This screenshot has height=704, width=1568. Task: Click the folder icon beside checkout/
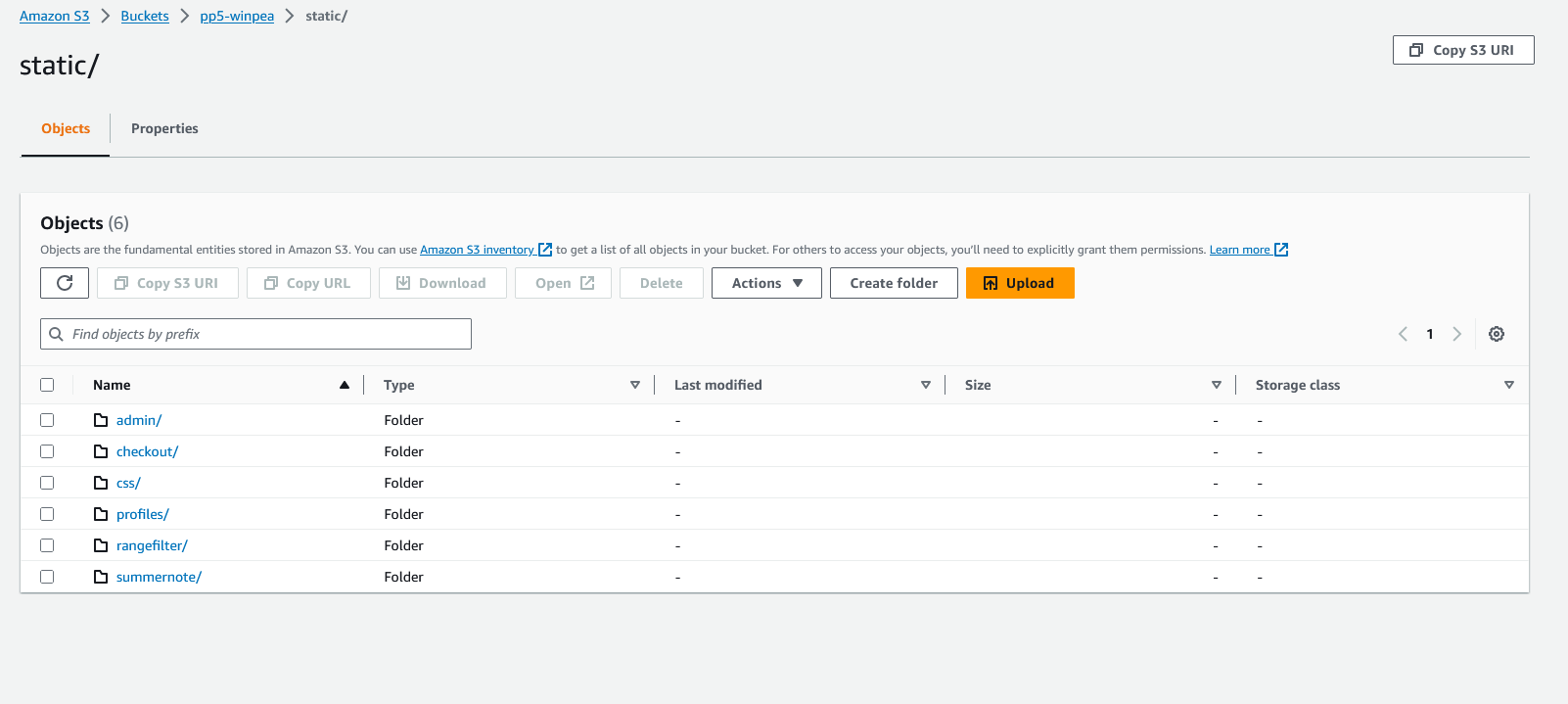[101, 451]
